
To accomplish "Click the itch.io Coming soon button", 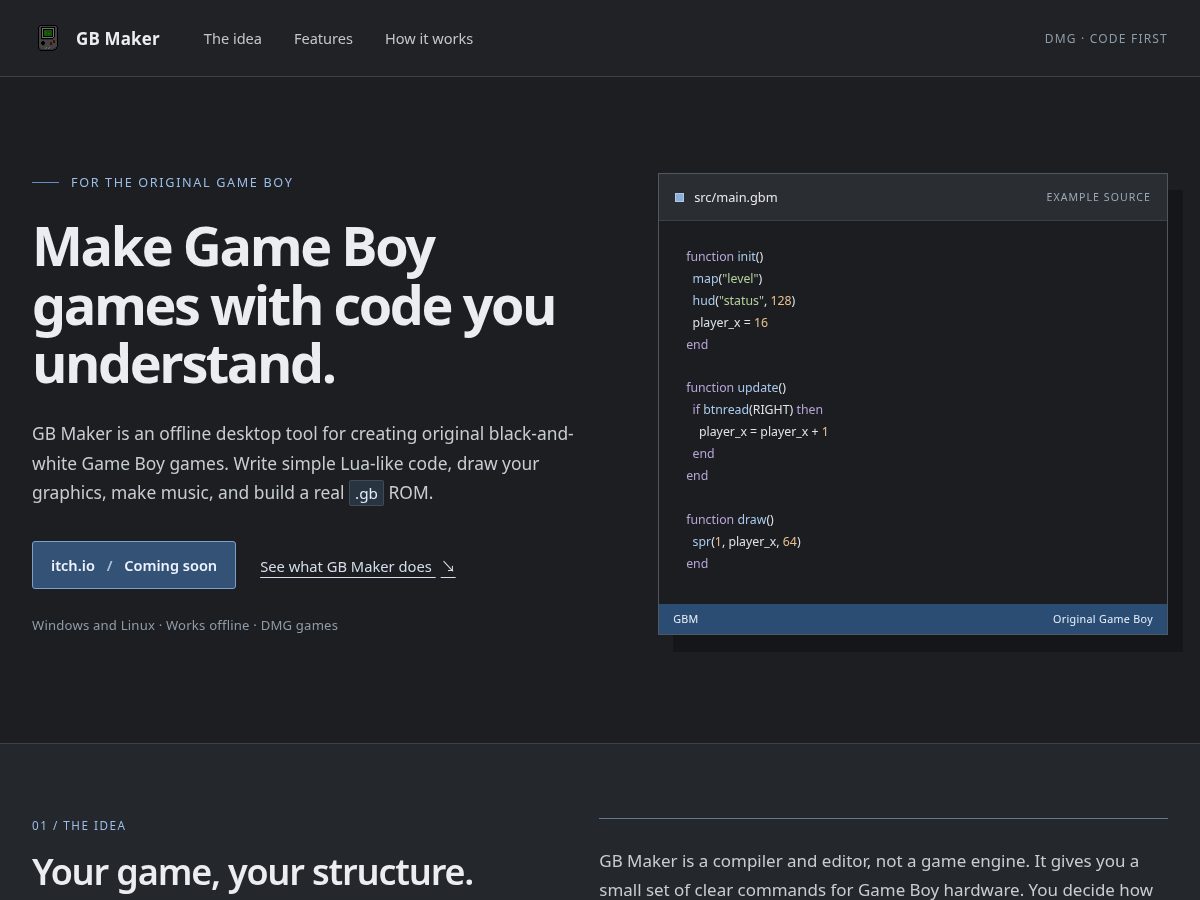I will coord(134,565).
